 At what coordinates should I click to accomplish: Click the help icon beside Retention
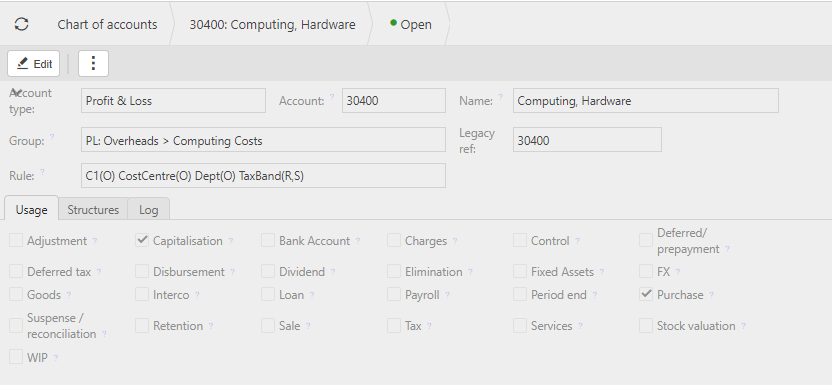pos(211,326)
